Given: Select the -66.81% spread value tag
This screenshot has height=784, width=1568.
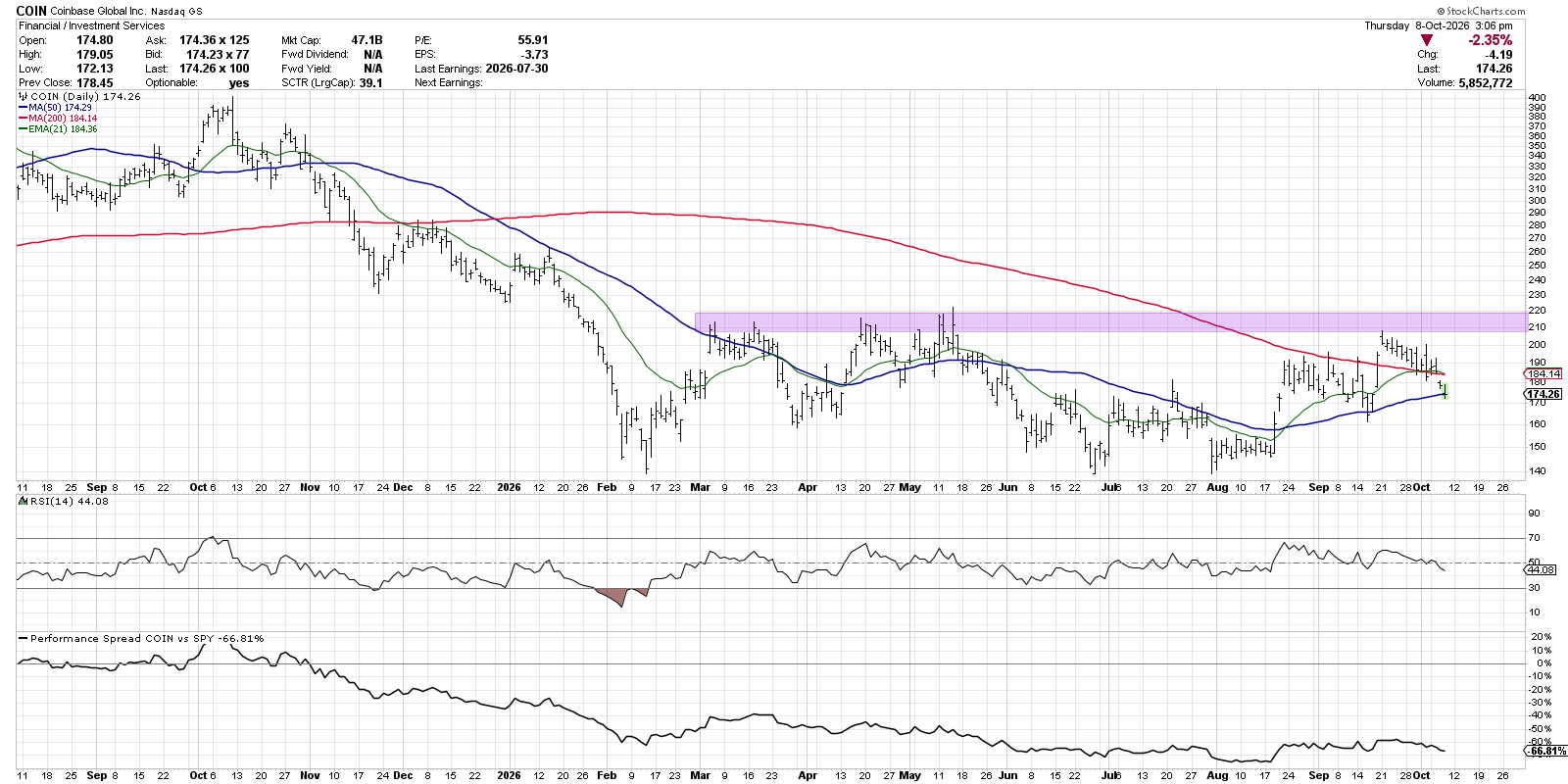Looking at the screenshot, I should (x=1546, y=751).
